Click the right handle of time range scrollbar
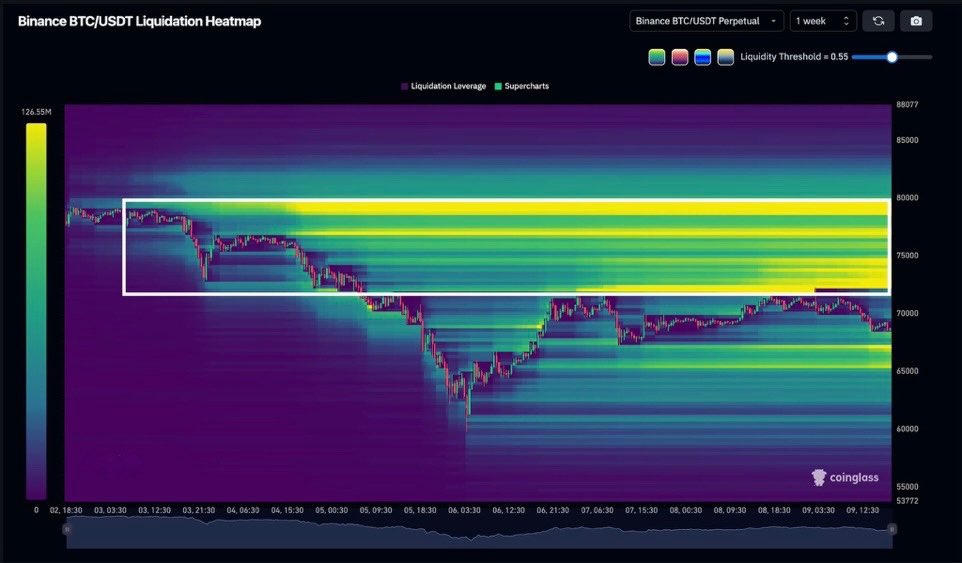Screen dimensions: 962x563 (892, 529)
